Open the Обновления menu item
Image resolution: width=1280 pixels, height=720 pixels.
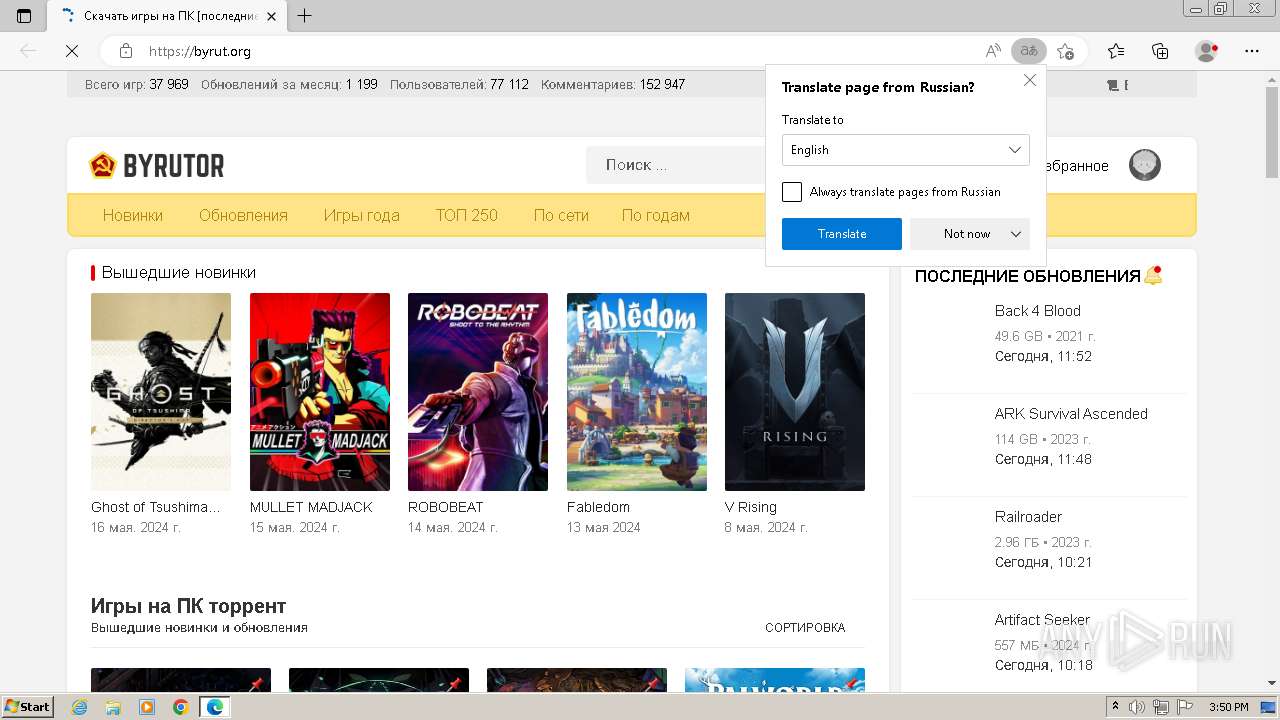pyautogui.click(x=243, y=215)
